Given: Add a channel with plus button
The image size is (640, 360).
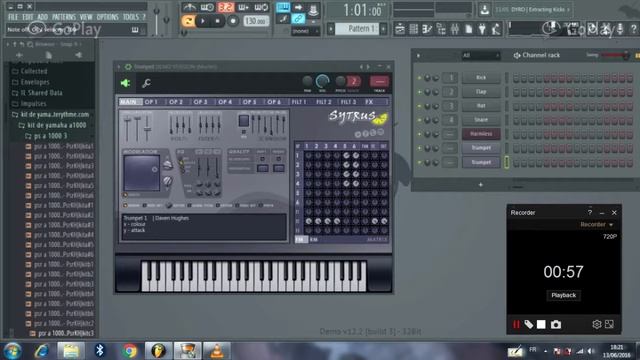Looking at the screenshot, I should click(480, 185).
